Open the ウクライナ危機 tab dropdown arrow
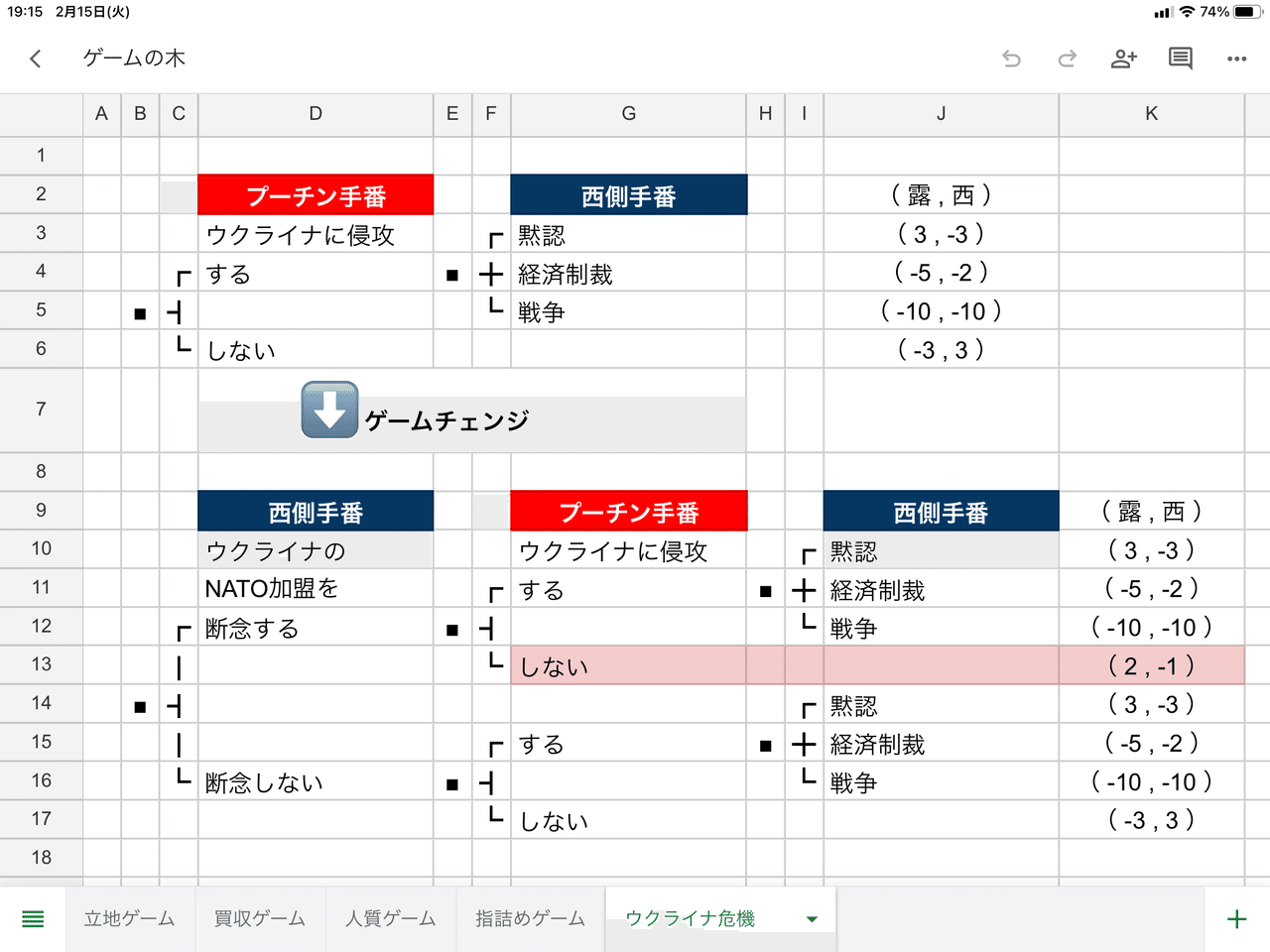 pos(812,919)
